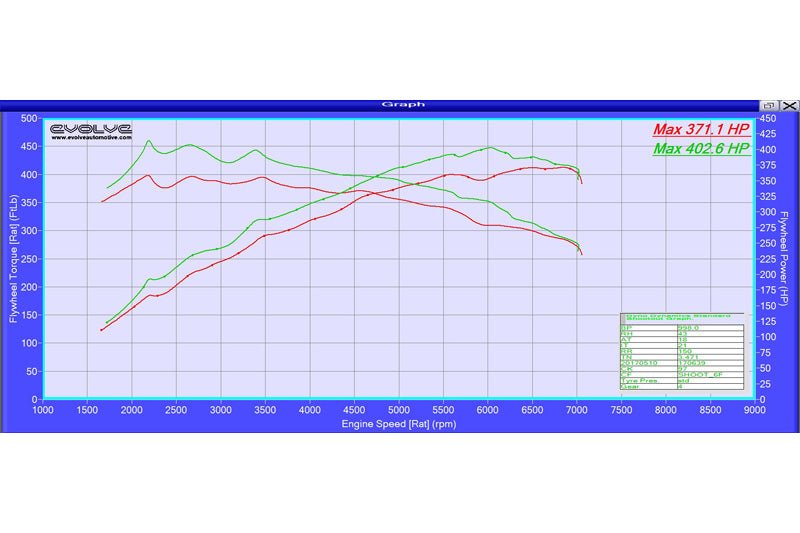
Task: Open the www.evolveautomotive.com link text
Action: (91, 140)
